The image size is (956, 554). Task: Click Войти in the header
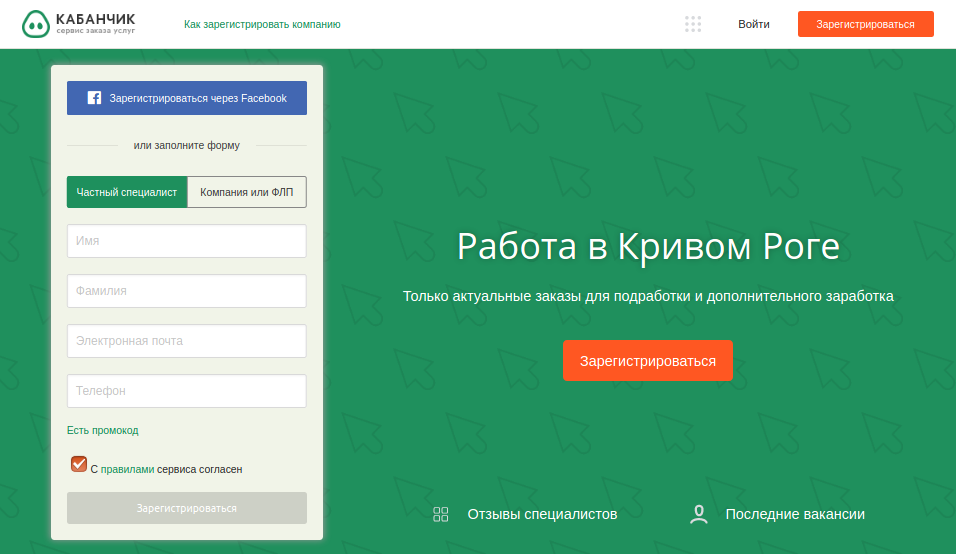pos(754,24)
